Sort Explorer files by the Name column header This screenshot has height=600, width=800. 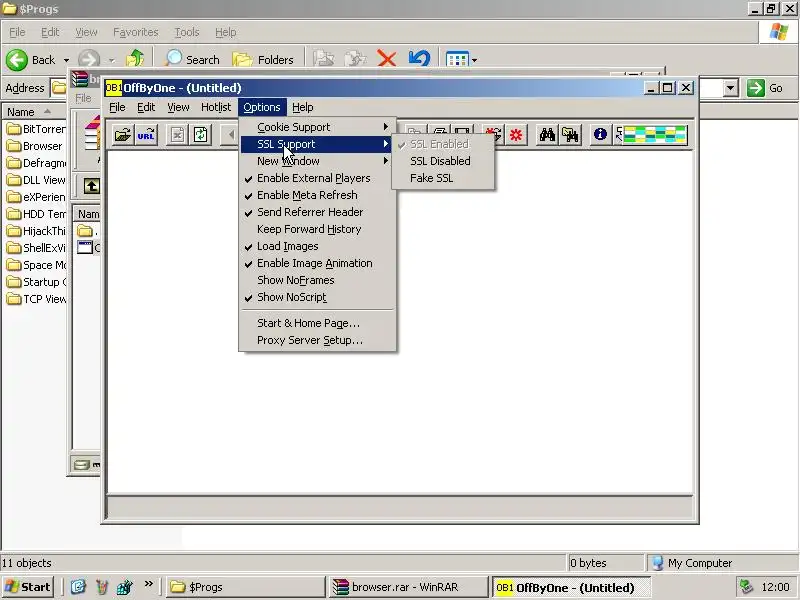[x=33, y=112]
